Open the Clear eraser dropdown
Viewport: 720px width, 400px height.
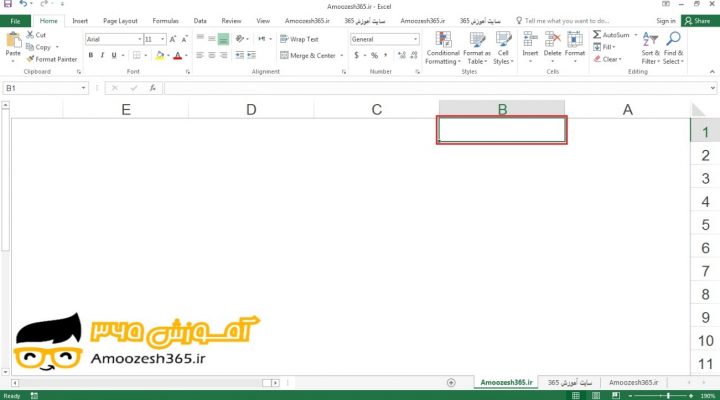point(608,59)
